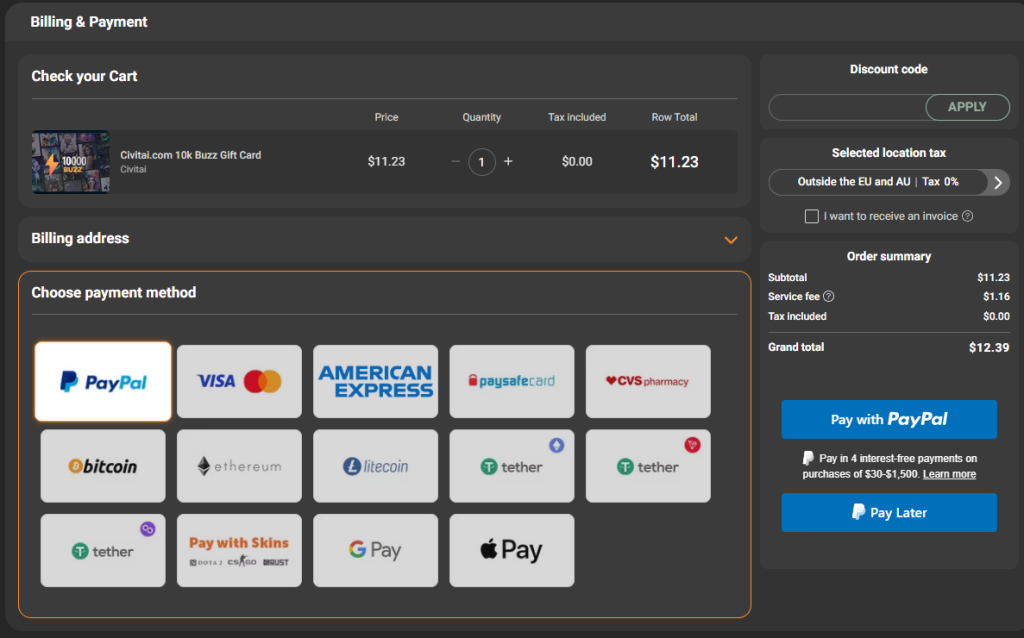
Task: Open the selected location tax selector
Action: (889, 182)
